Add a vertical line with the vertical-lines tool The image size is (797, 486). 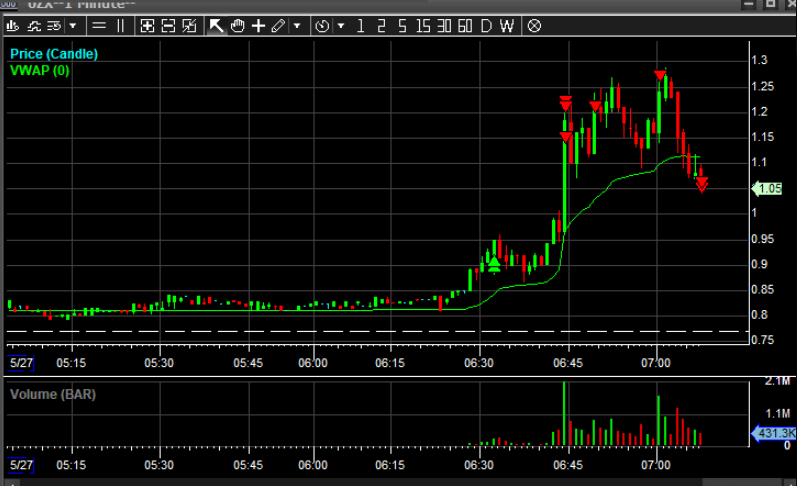[x=120, y=25]
